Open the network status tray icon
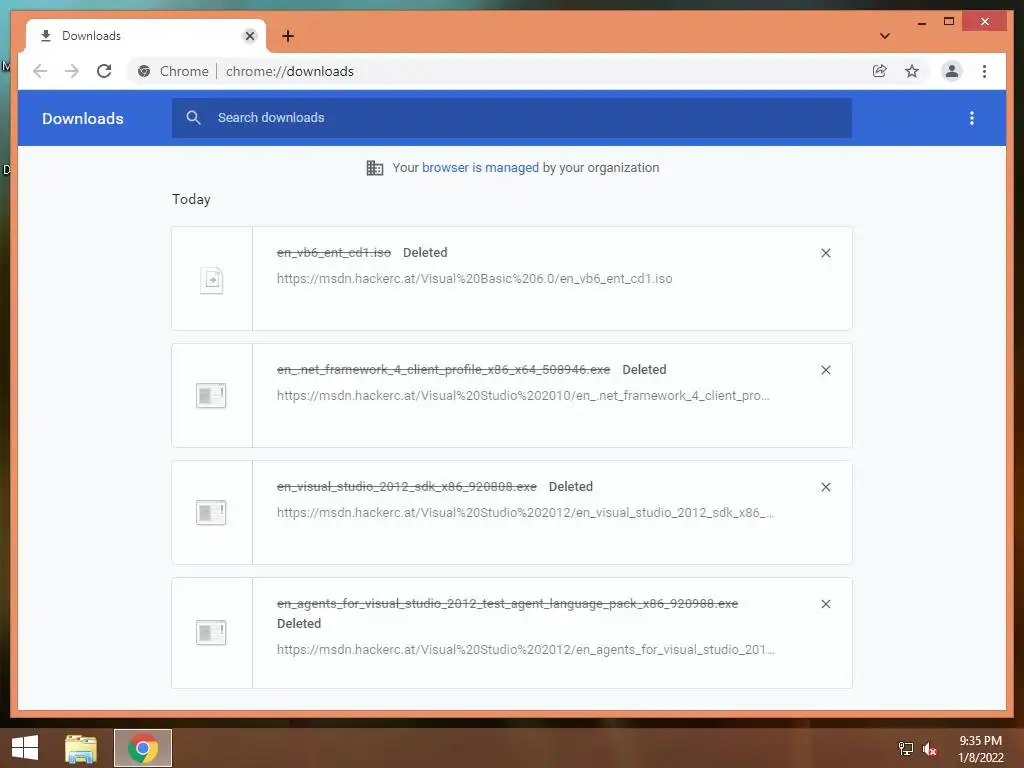 (x=905, y=749)
